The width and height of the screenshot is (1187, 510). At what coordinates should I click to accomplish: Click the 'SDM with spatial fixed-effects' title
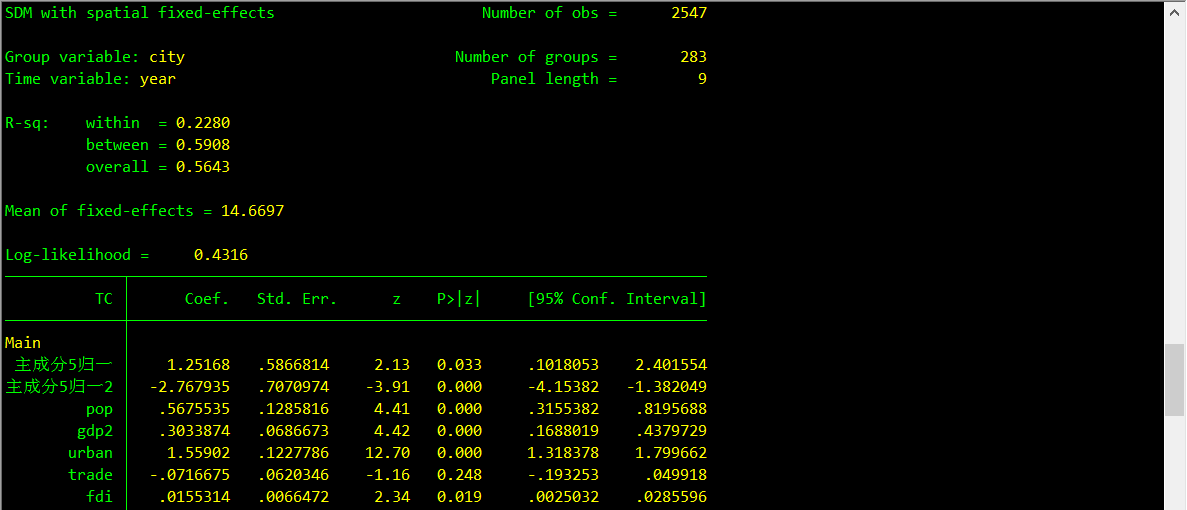(140, 13)
